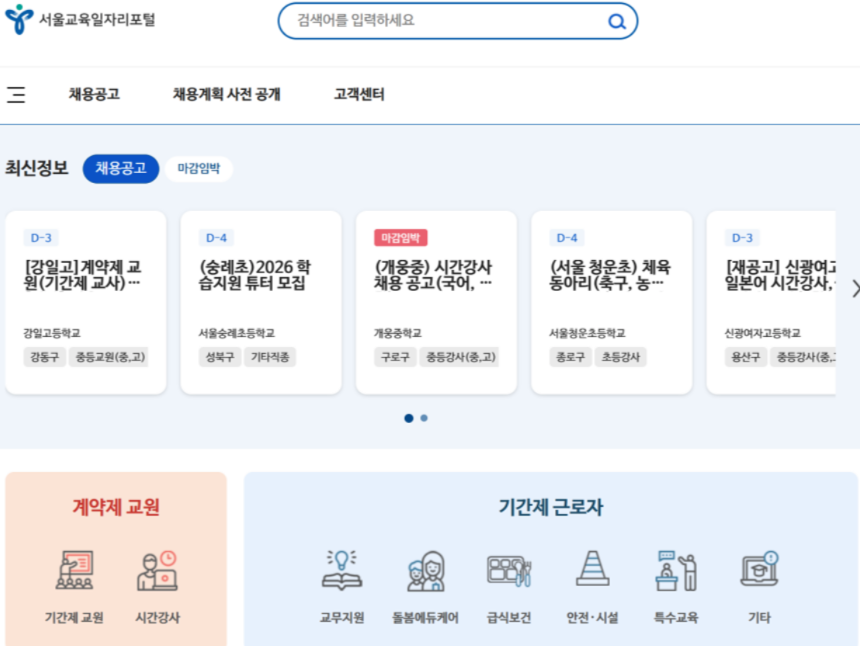The height and width of the screenshot is (646, 860).
Task: Click the 계약제 교원 section heading
Action: (x=116, y=507)
